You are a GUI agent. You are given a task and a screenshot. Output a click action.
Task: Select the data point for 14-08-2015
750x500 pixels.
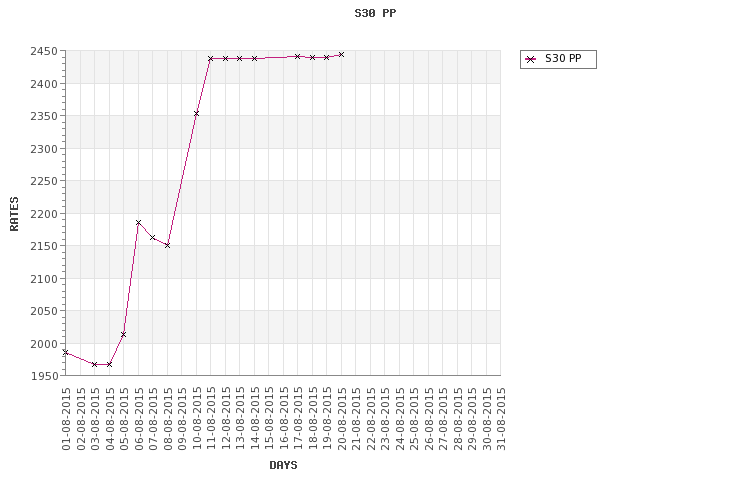pyautogui.click(x=254, y=58)
